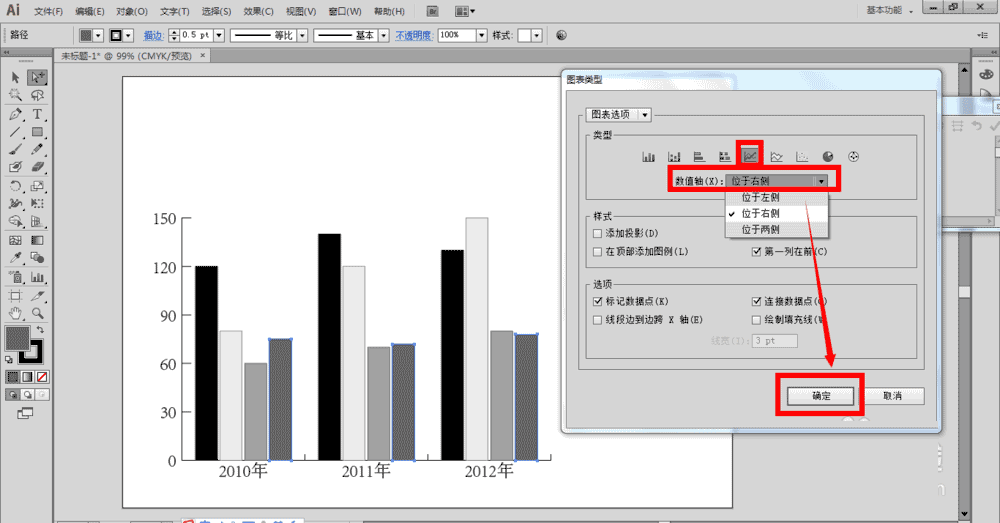Set fill to Color mode button
The height and width of the screenshot is (523, 1000).
(13, 377)
